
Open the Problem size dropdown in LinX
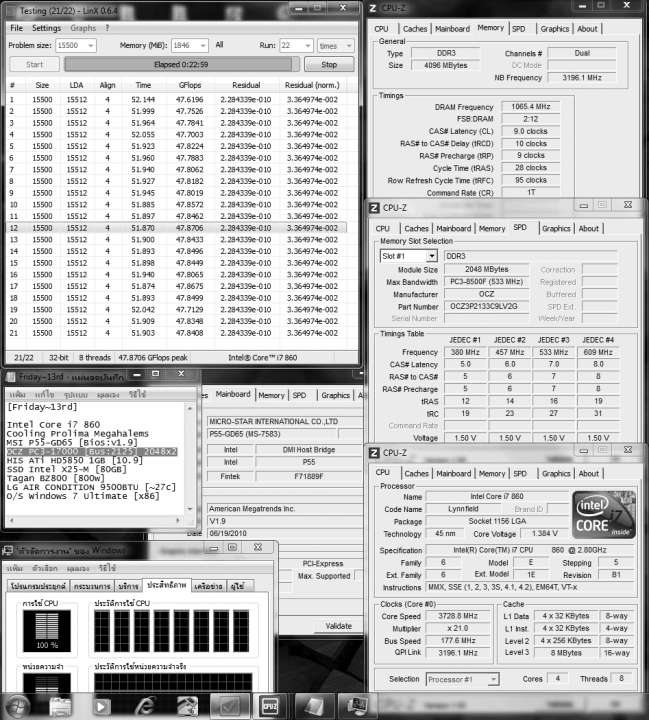90,45
